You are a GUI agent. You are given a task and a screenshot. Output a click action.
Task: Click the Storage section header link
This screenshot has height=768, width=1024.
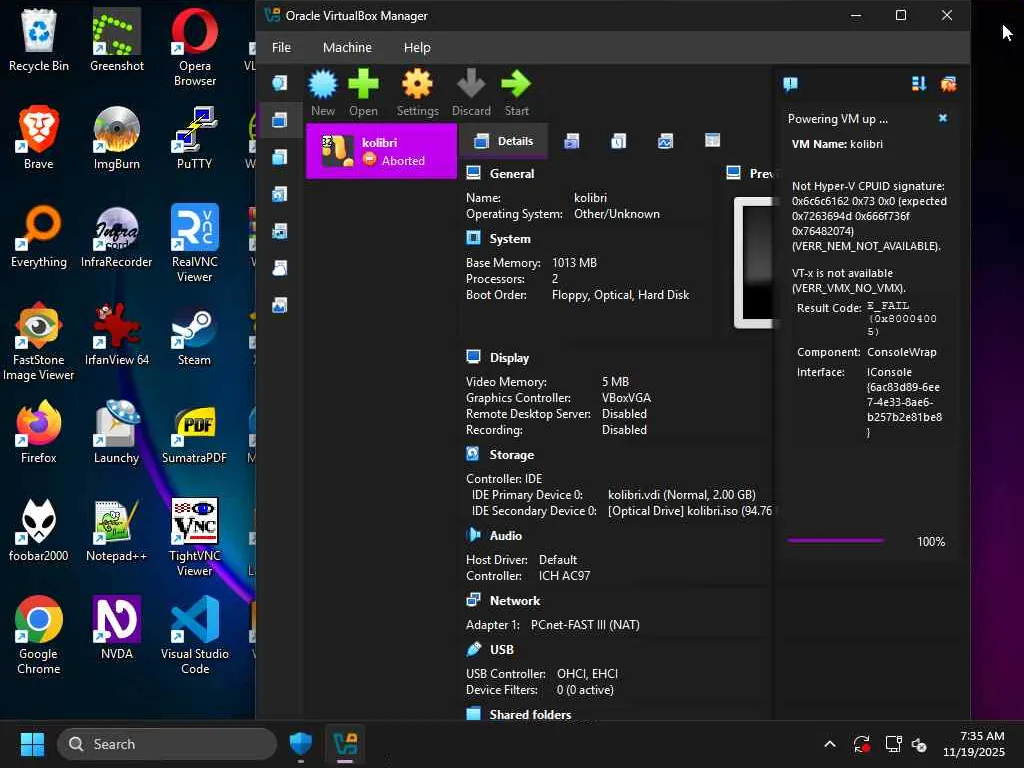pos(511,455)
